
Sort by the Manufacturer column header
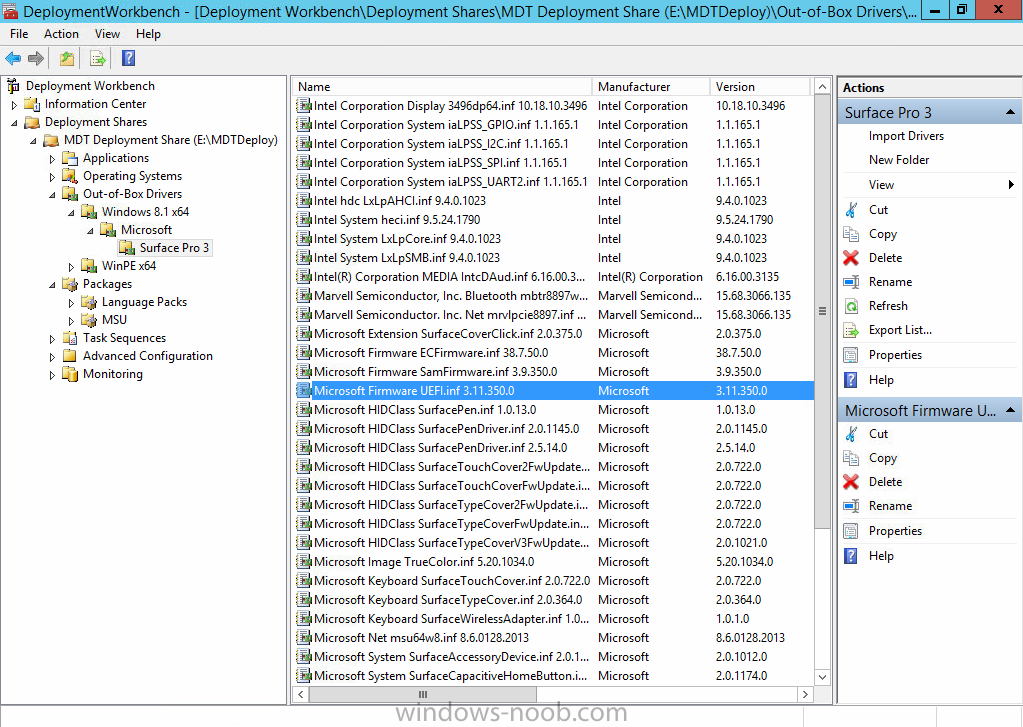[x=650, y=87]
